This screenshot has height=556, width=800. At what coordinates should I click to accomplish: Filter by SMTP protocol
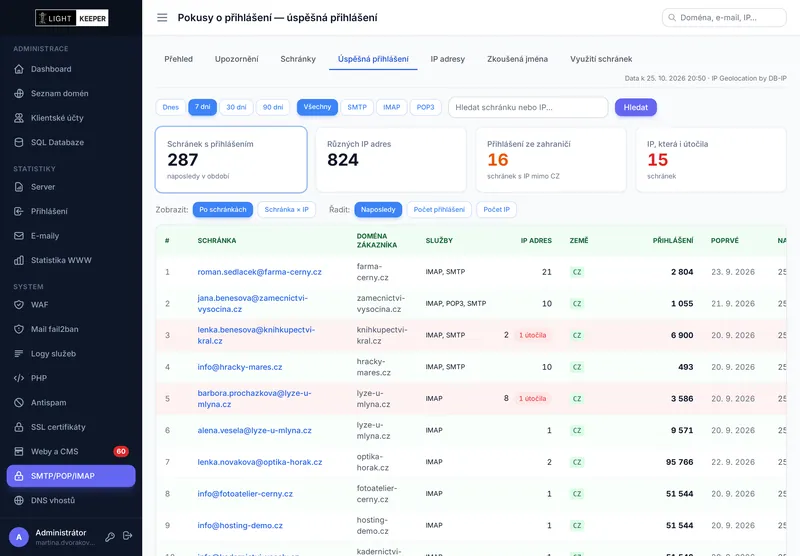click(357, 107)
